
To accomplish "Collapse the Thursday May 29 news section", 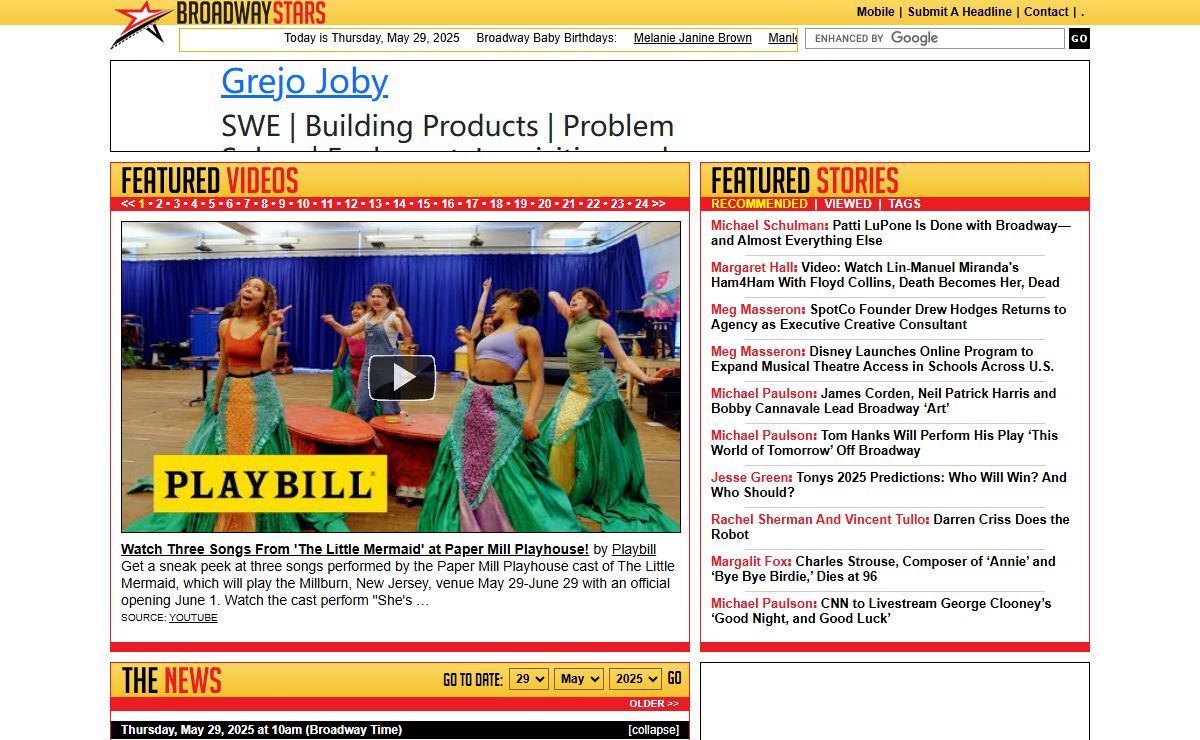I will (x=653, y=730).
